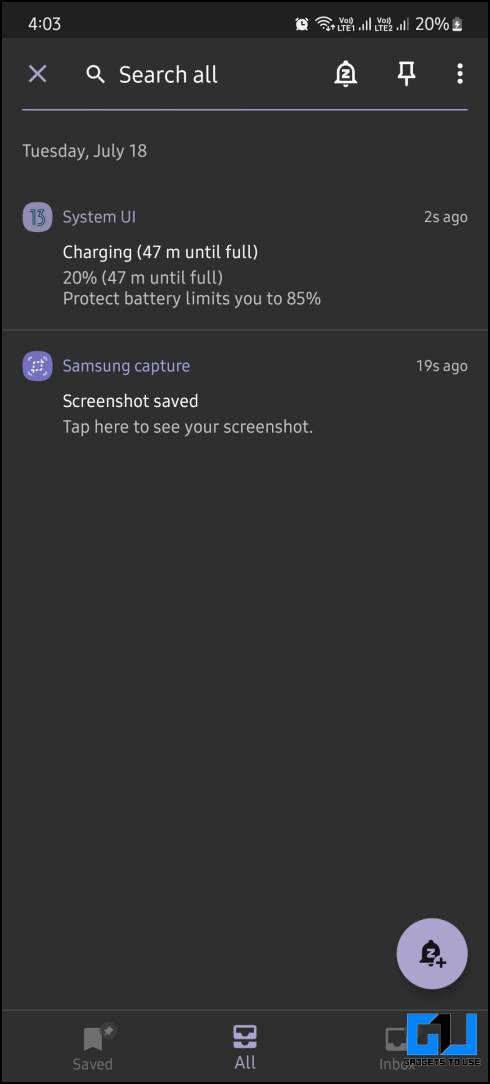Open the three-dot overflow menu
490x1084 pixels.
tap(460, 74)
